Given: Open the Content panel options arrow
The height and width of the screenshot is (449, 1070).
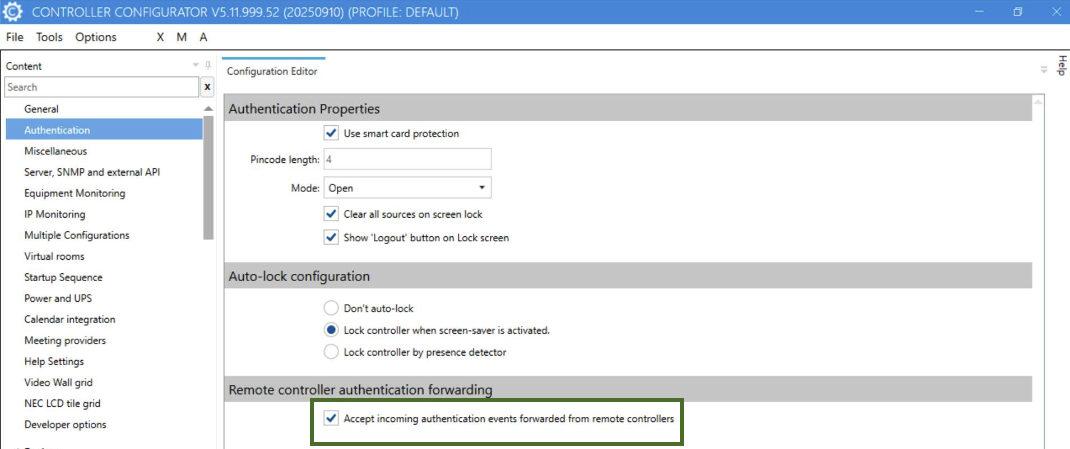Looking at the screenshot, I should pyautogui.click(x=196, y=65).
